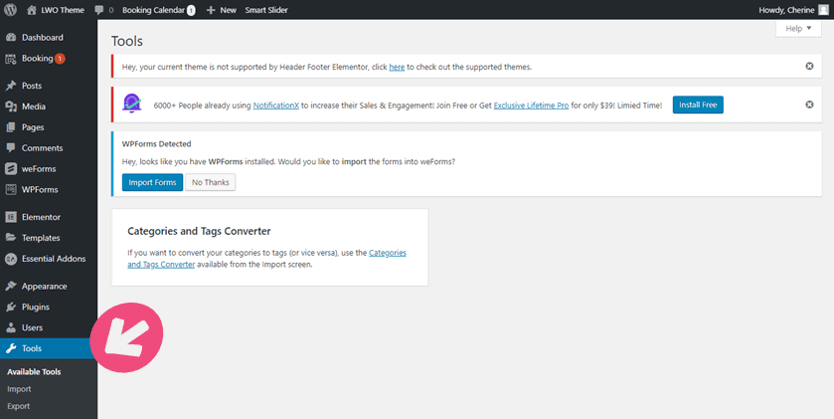Open the Export submenu item
The height and width of the screenshot is (419, 834).
pos(19,406)
